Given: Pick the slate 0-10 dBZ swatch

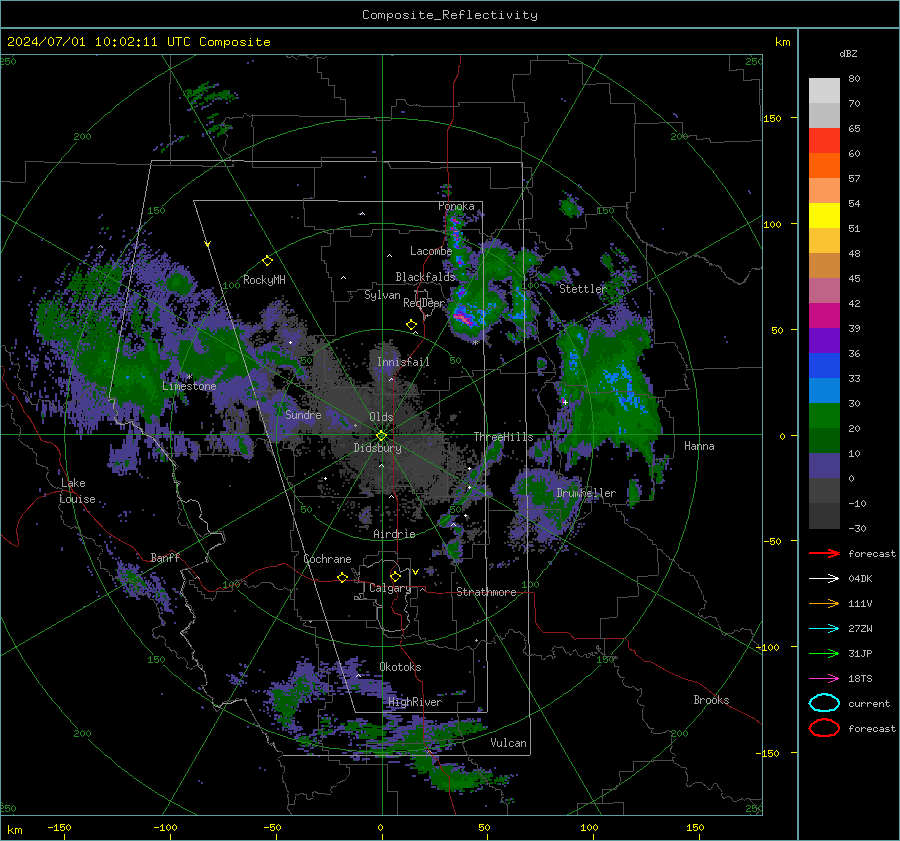Looking at the screenshot, I should (824, 466).
